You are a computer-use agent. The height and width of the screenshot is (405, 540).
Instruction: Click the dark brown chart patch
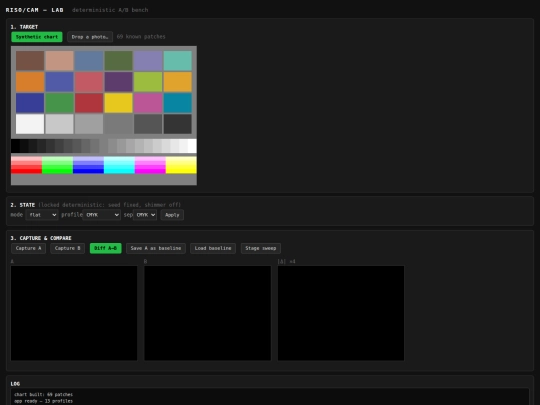click(x=30, y=61)
